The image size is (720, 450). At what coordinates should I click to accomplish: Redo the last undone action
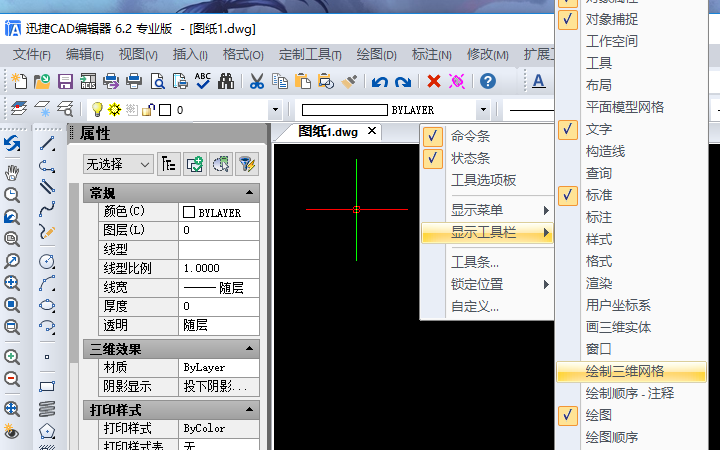(403, 82)
